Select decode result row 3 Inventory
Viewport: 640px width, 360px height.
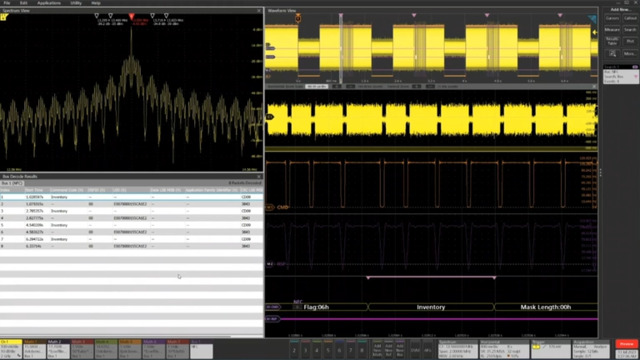tap(131, 211)
